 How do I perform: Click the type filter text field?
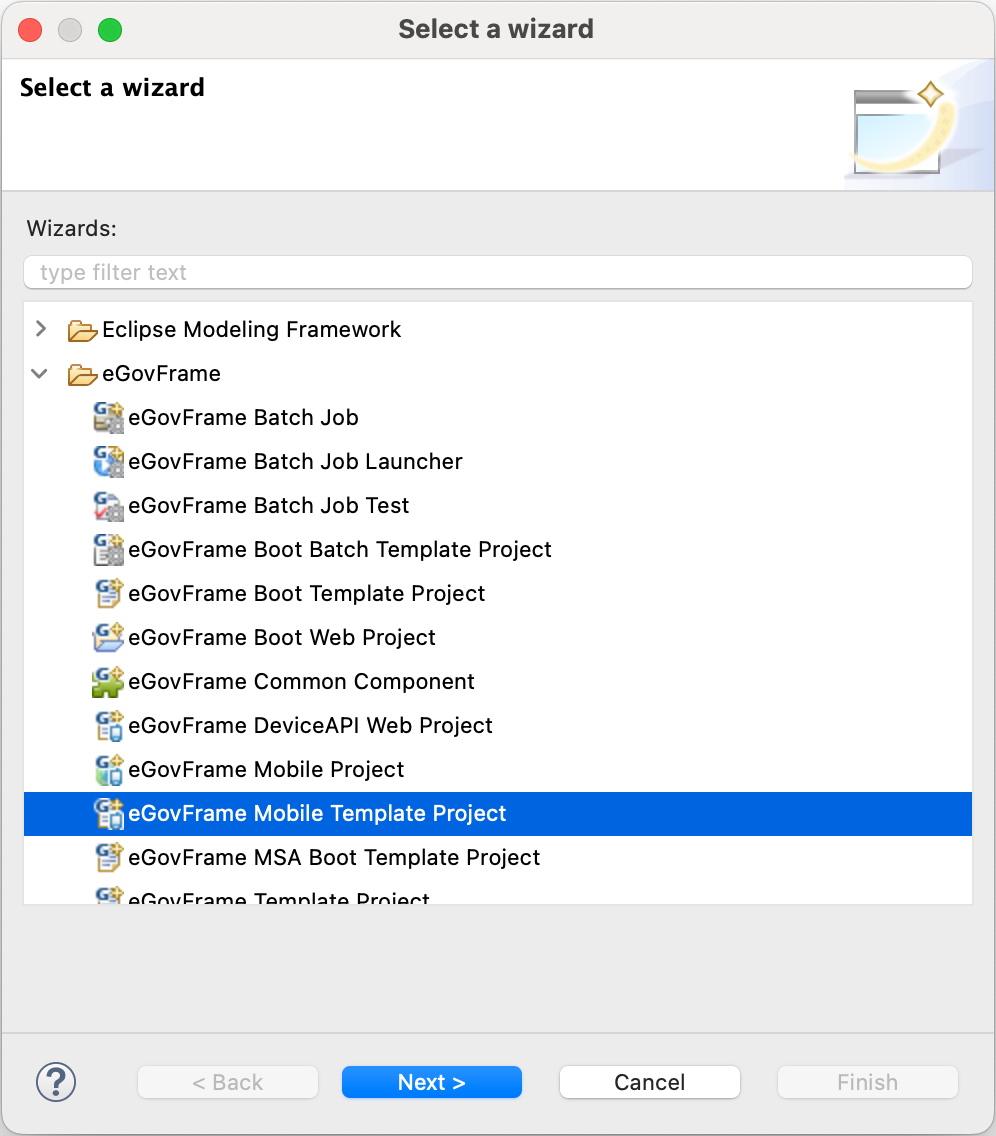click(x=497, y=272)
